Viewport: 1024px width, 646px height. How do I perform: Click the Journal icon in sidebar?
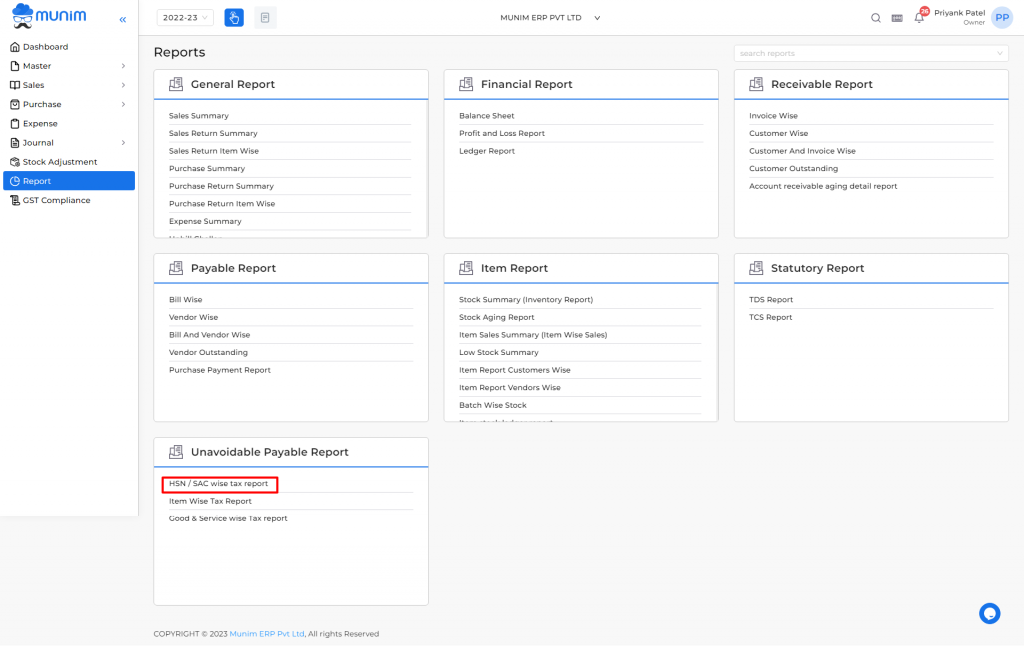coord(15,142)
